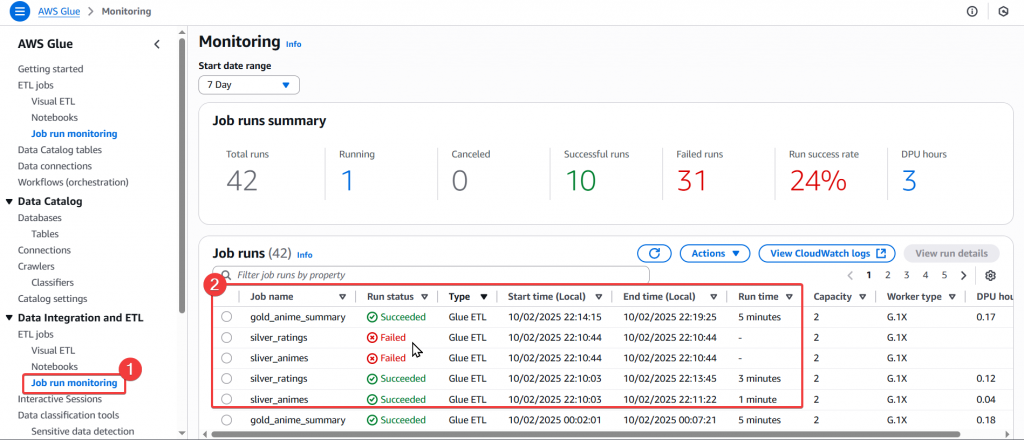The width and height of the screenshot is (1024, 440).
Task: Go to page 4 of job runs
Action: [x=925, y=275]
